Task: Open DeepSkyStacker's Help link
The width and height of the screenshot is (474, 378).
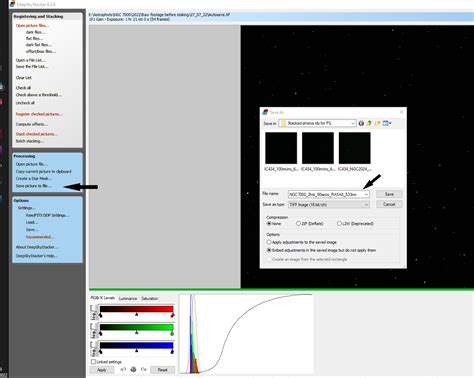Action: 37,256
